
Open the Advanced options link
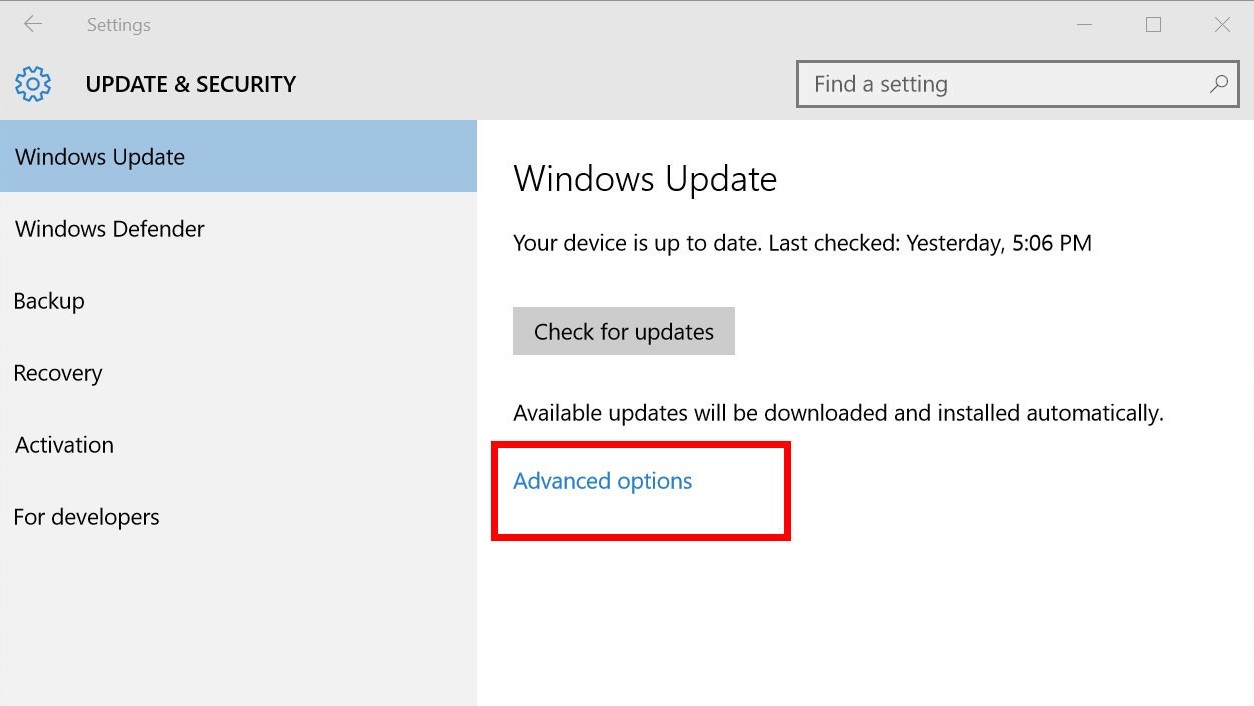[x=602, y=481]
